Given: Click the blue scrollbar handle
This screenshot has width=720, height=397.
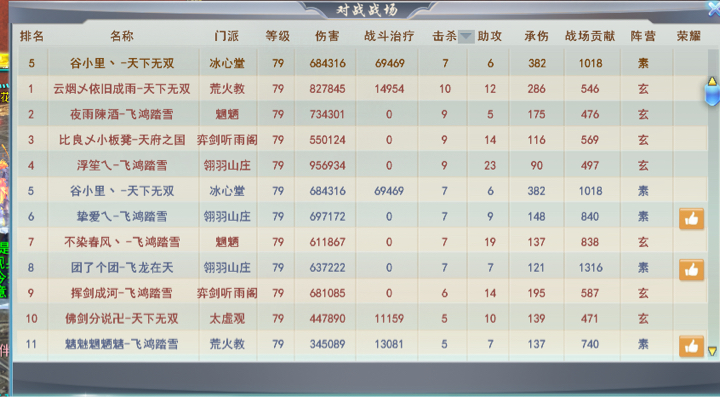Looking at the screenshot, I should (712, 95).
